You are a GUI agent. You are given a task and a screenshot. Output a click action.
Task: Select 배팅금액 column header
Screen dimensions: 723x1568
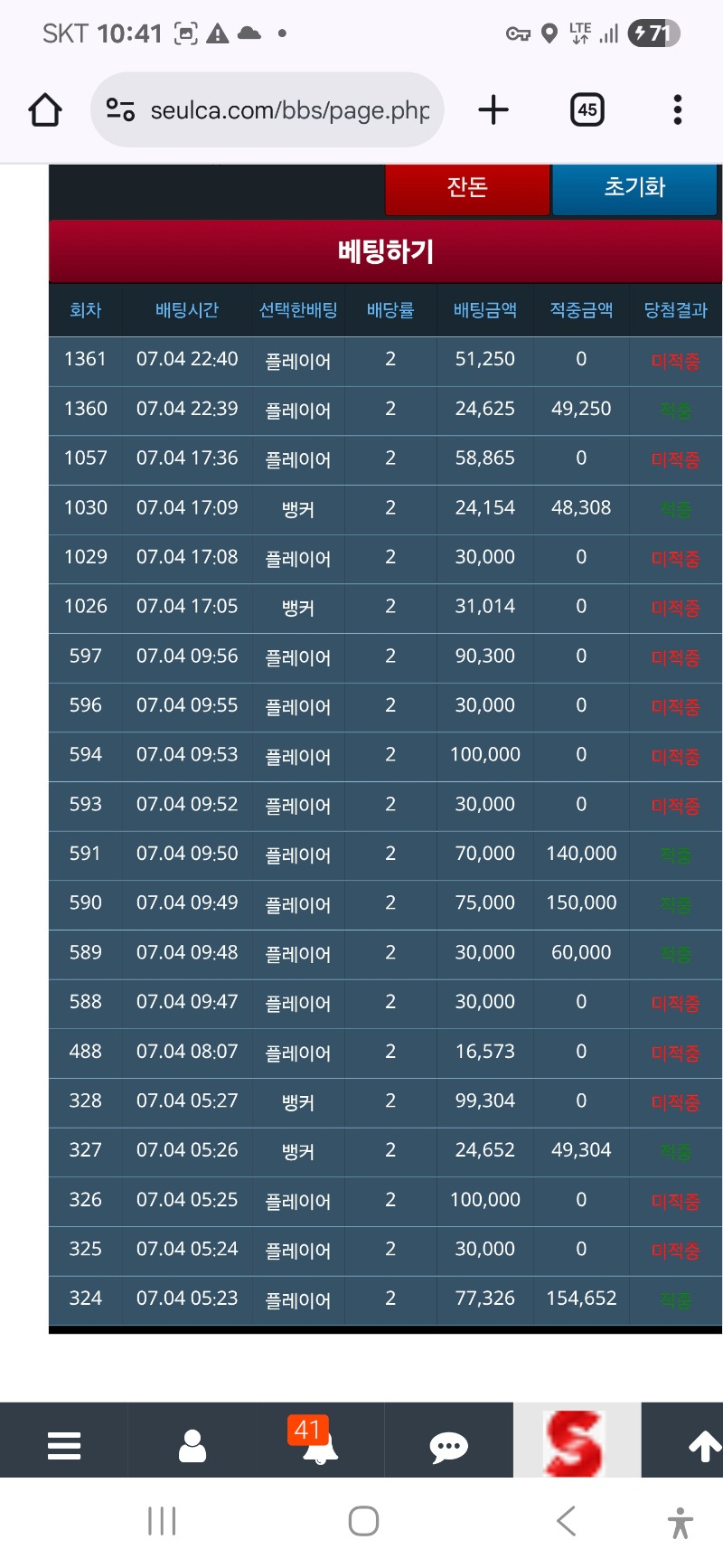pyautogui.click(x=485, y=310)
